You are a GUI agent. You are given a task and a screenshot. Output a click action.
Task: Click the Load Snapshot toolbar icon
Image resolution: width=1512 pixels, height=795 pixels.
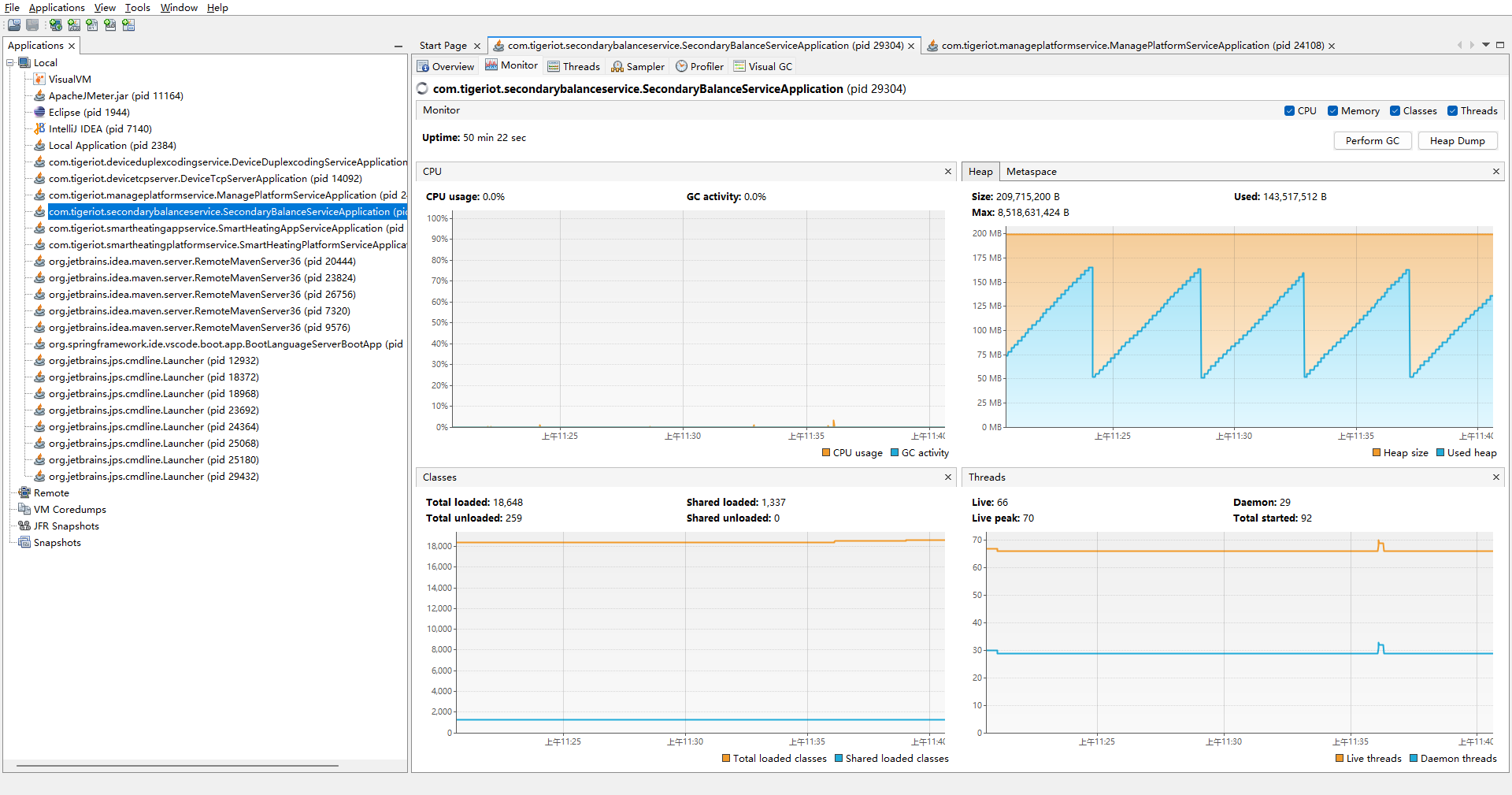coord(14,25)
